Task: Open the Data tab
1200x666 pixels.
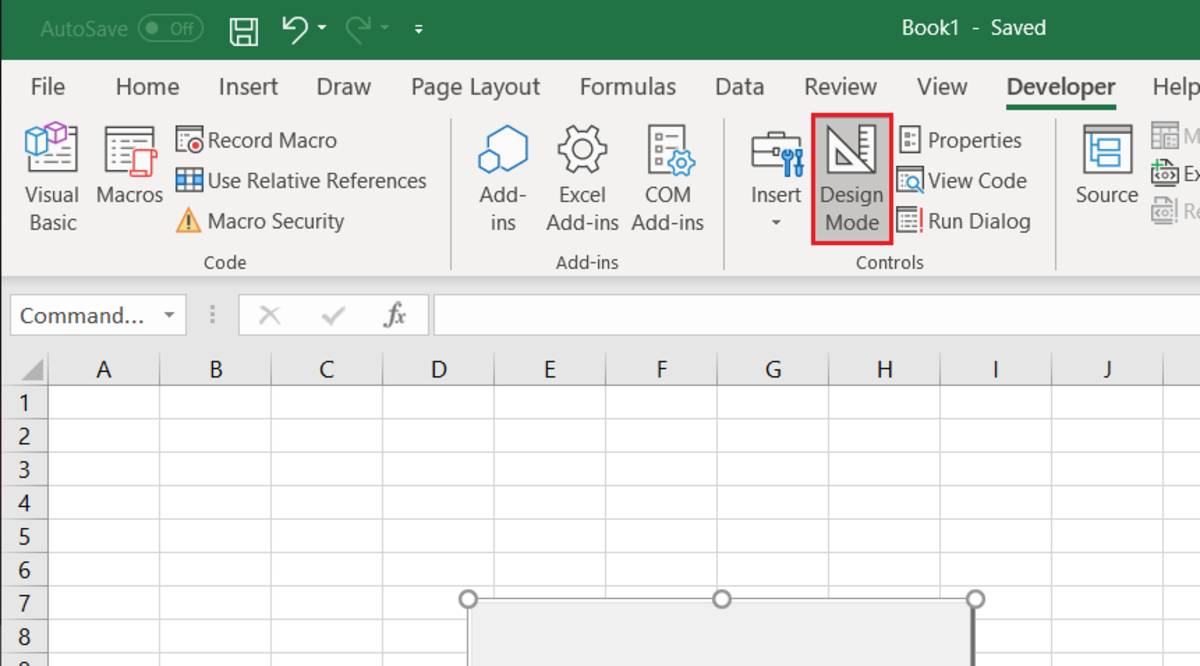Action: point(740,87)
